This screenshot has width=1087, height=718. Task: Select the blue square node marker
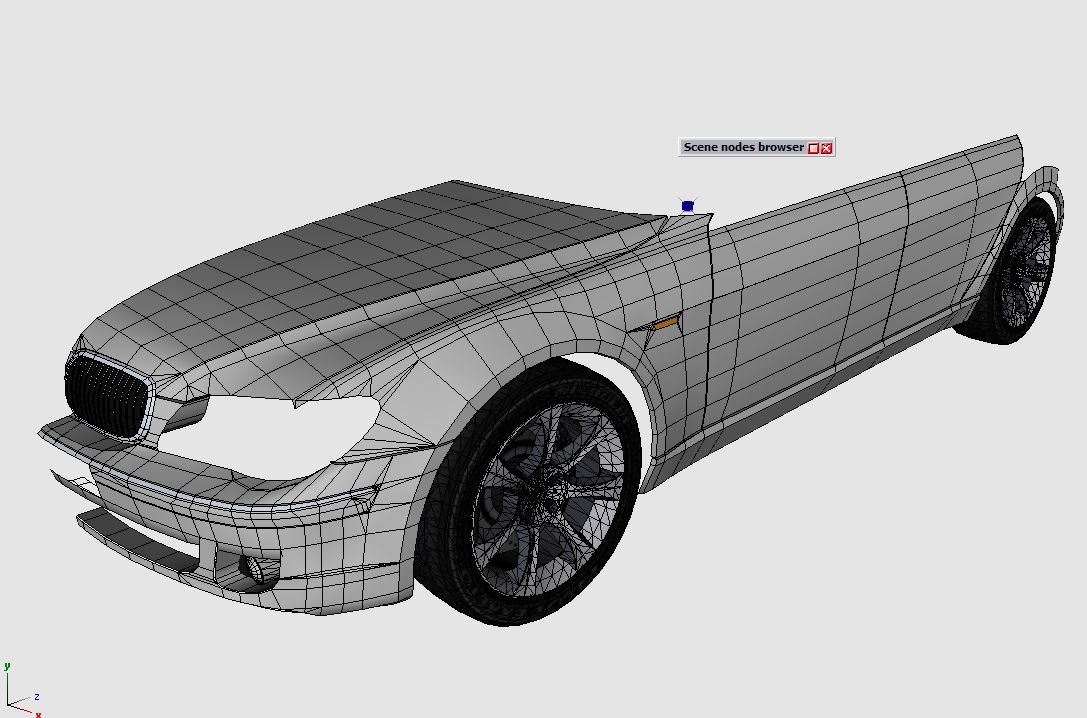point(687,206)
